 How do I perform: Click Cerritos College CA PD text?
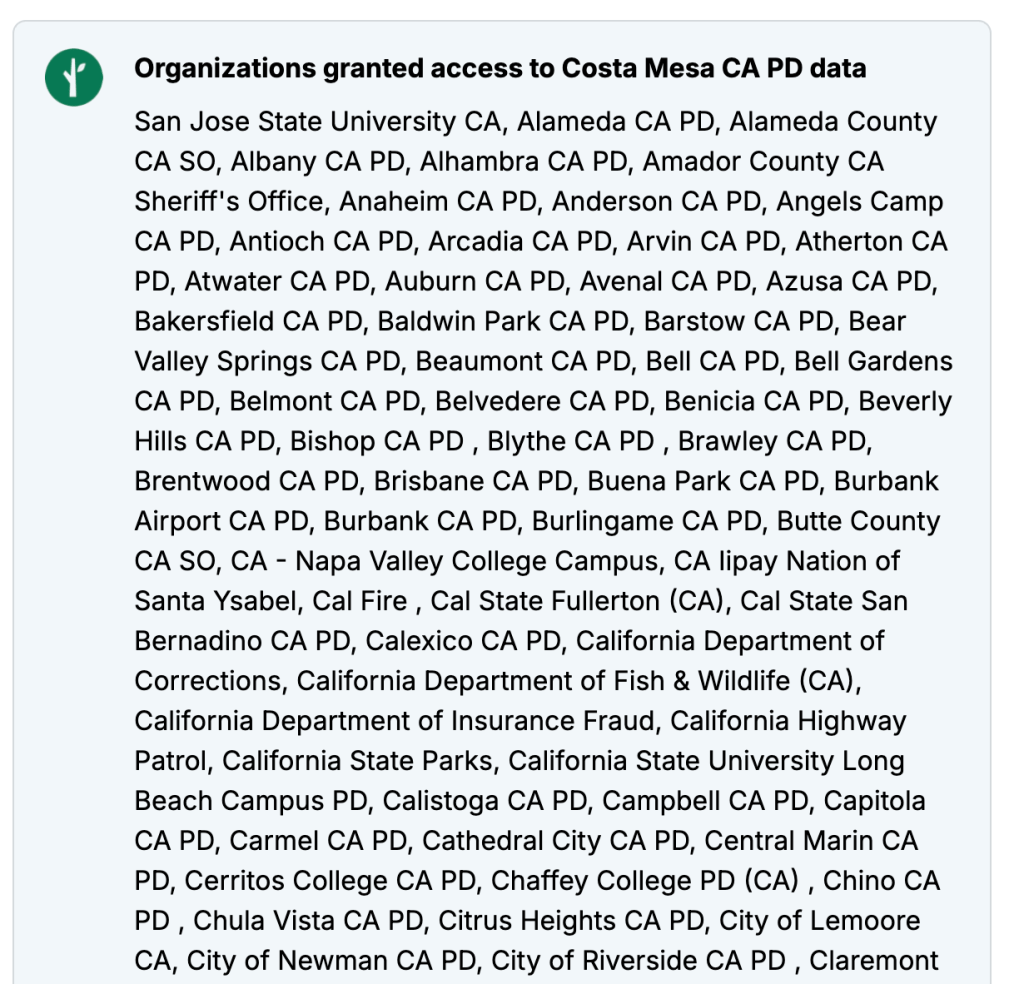(330, 882)
